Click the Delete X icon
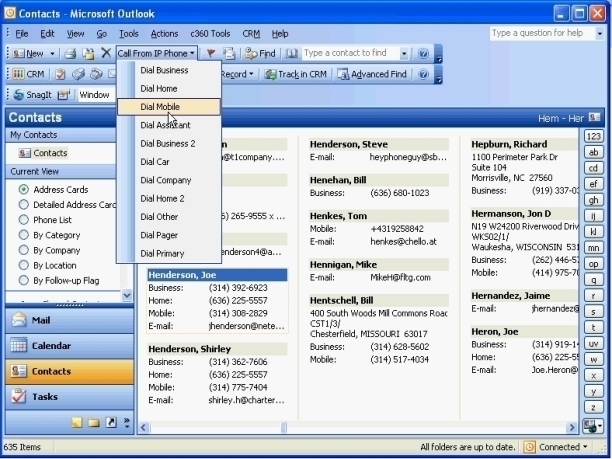Viewport: 612px width, 459px height. 106,53
